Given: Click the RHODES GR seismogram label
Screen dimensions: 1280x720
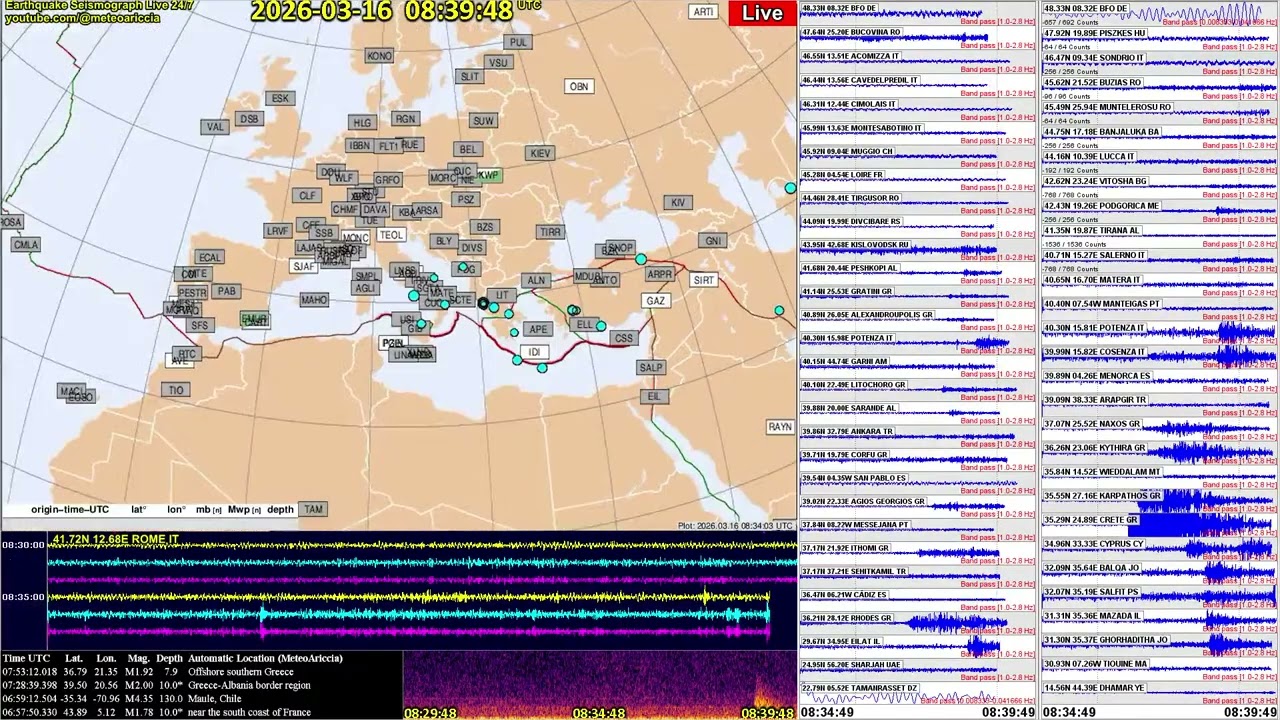Looking at the screenshot, I should (853, 618).
